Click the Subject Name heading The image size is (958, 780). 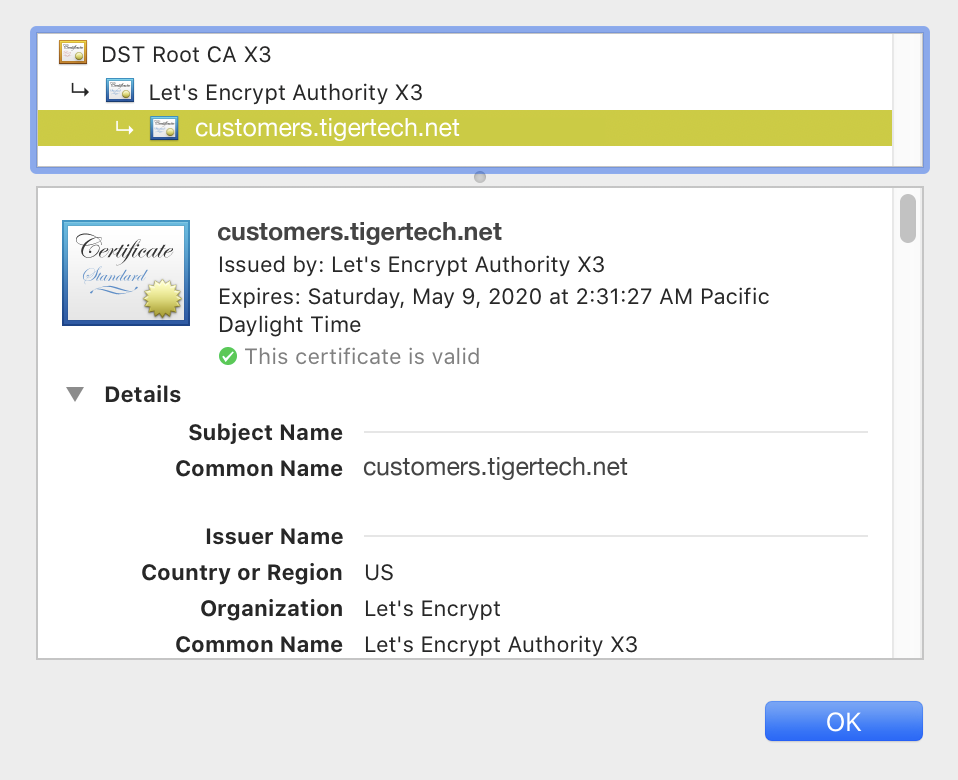point(265,432)
